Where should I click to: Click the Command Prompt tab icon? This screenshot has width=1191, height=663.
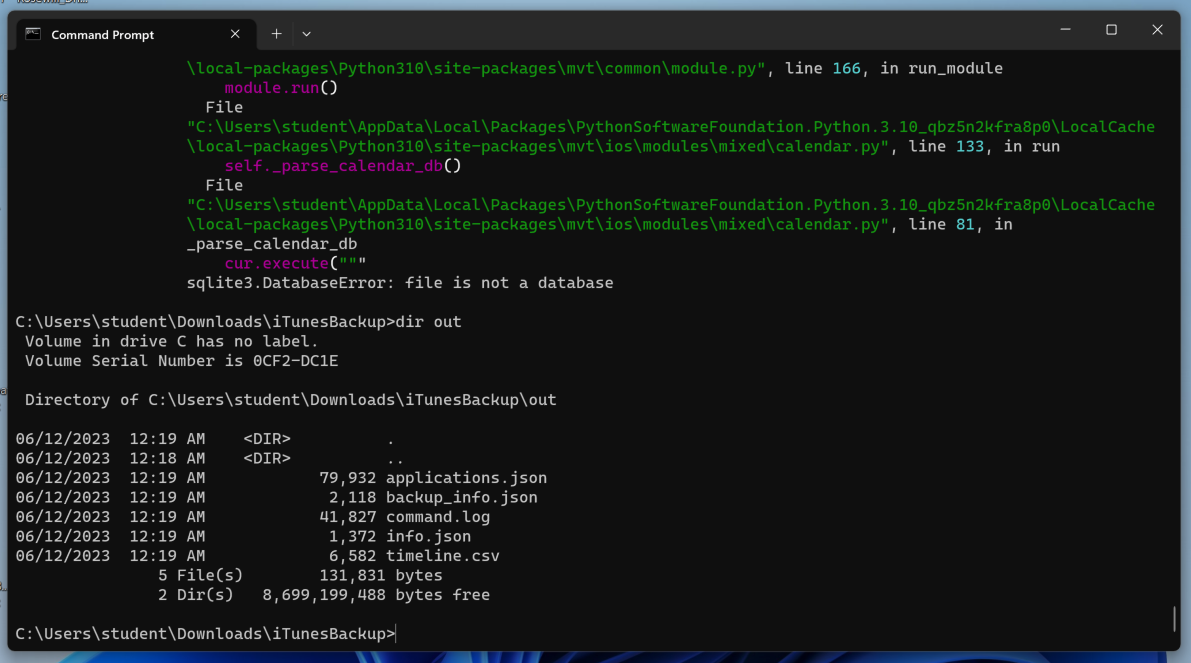coord(33,34)
